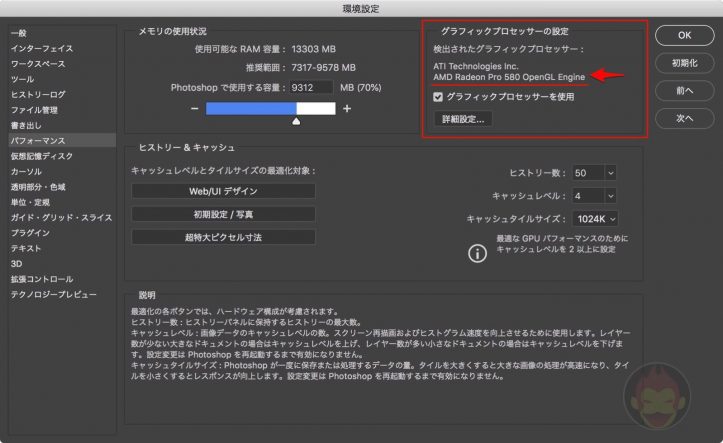Screen dimensions: 723x443
Task: Open 詳細設定... advanced settings
Action: (463, 119)
